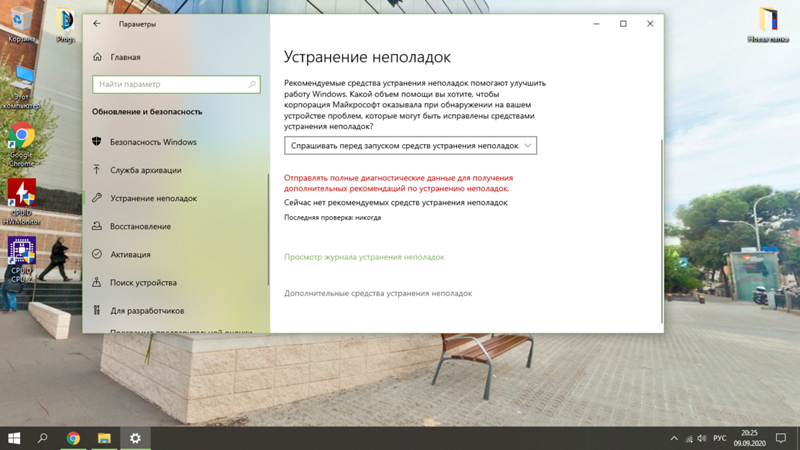
Task: Open Поиск устройства section
Action: (143, 282)
